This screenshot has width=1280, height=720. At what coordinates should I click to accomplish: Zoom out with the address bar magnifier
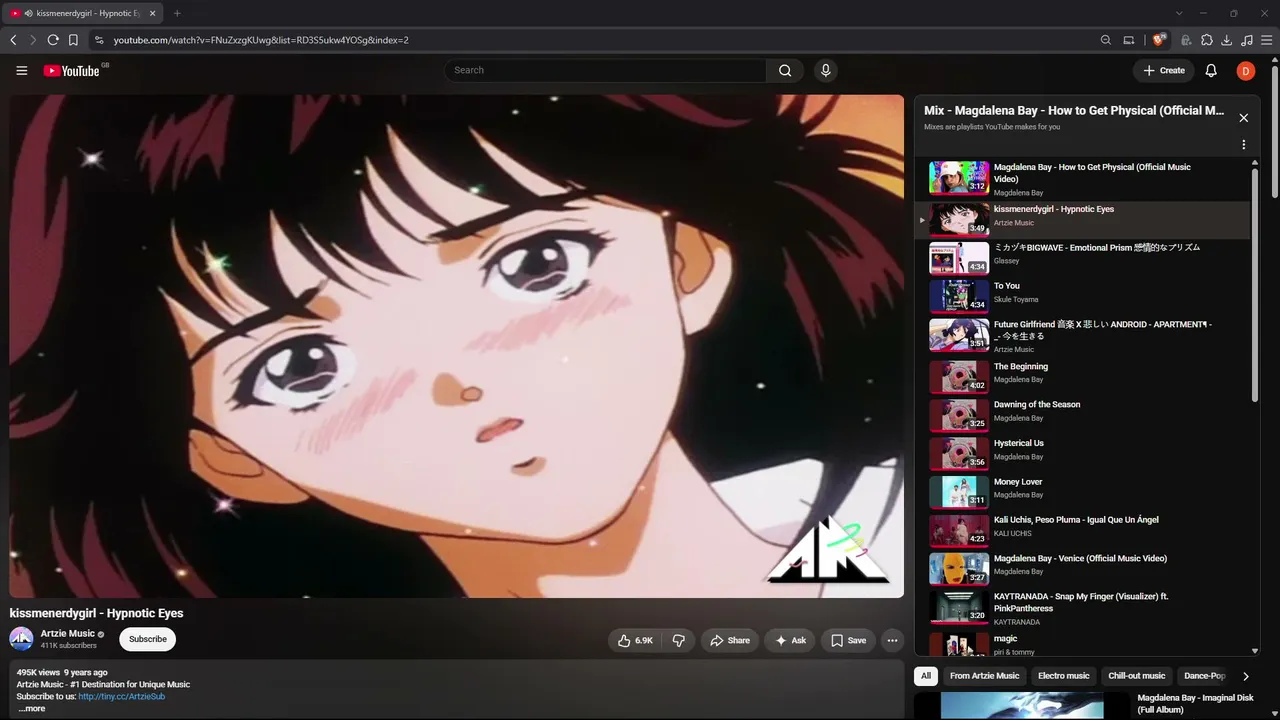coord(1105,40)
